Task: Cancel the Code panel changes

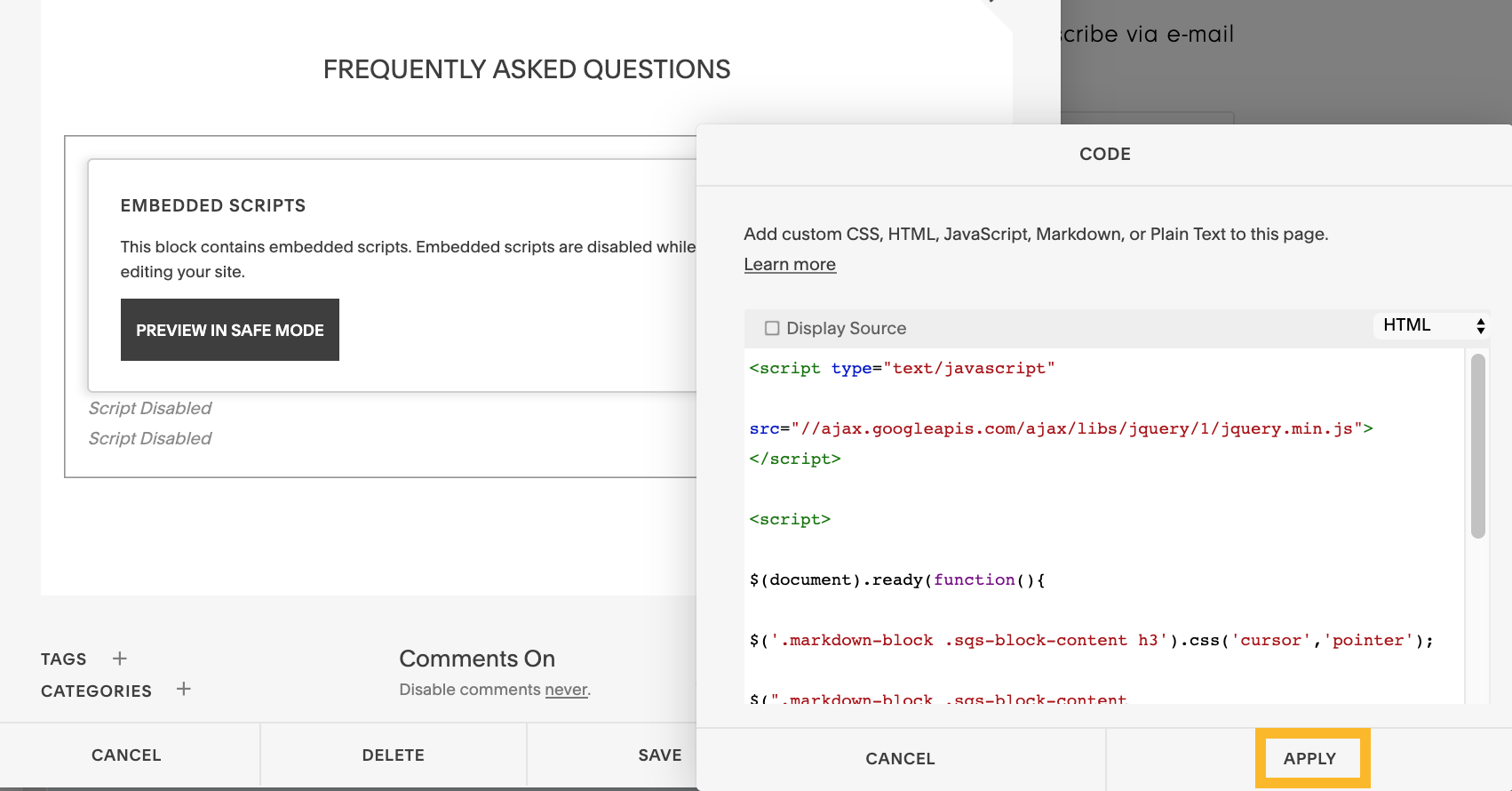Action: pyautogui.click(x=901, y=758)
